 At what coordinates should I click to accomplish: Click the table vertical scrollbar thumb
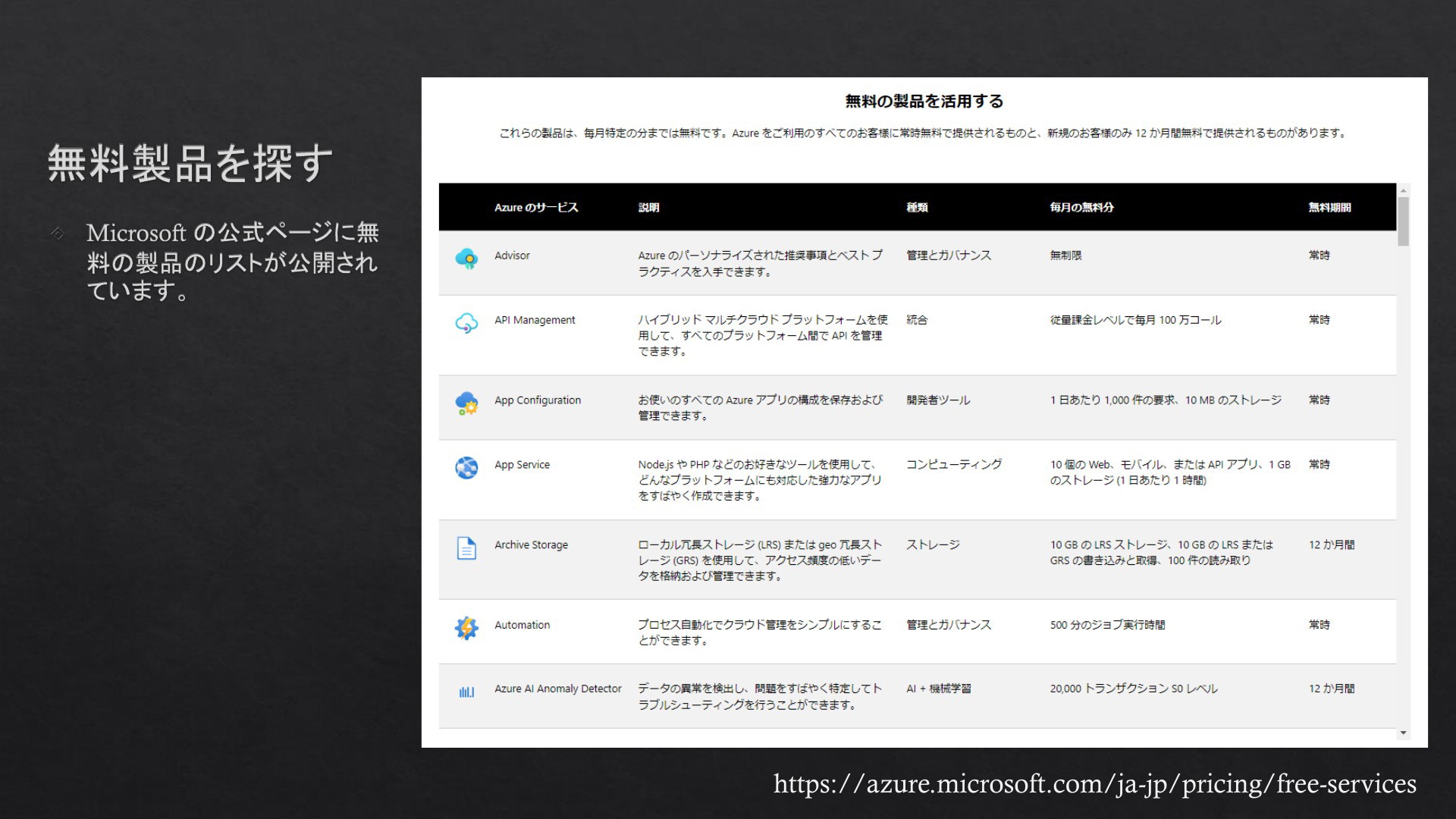tap(1404, 221)
